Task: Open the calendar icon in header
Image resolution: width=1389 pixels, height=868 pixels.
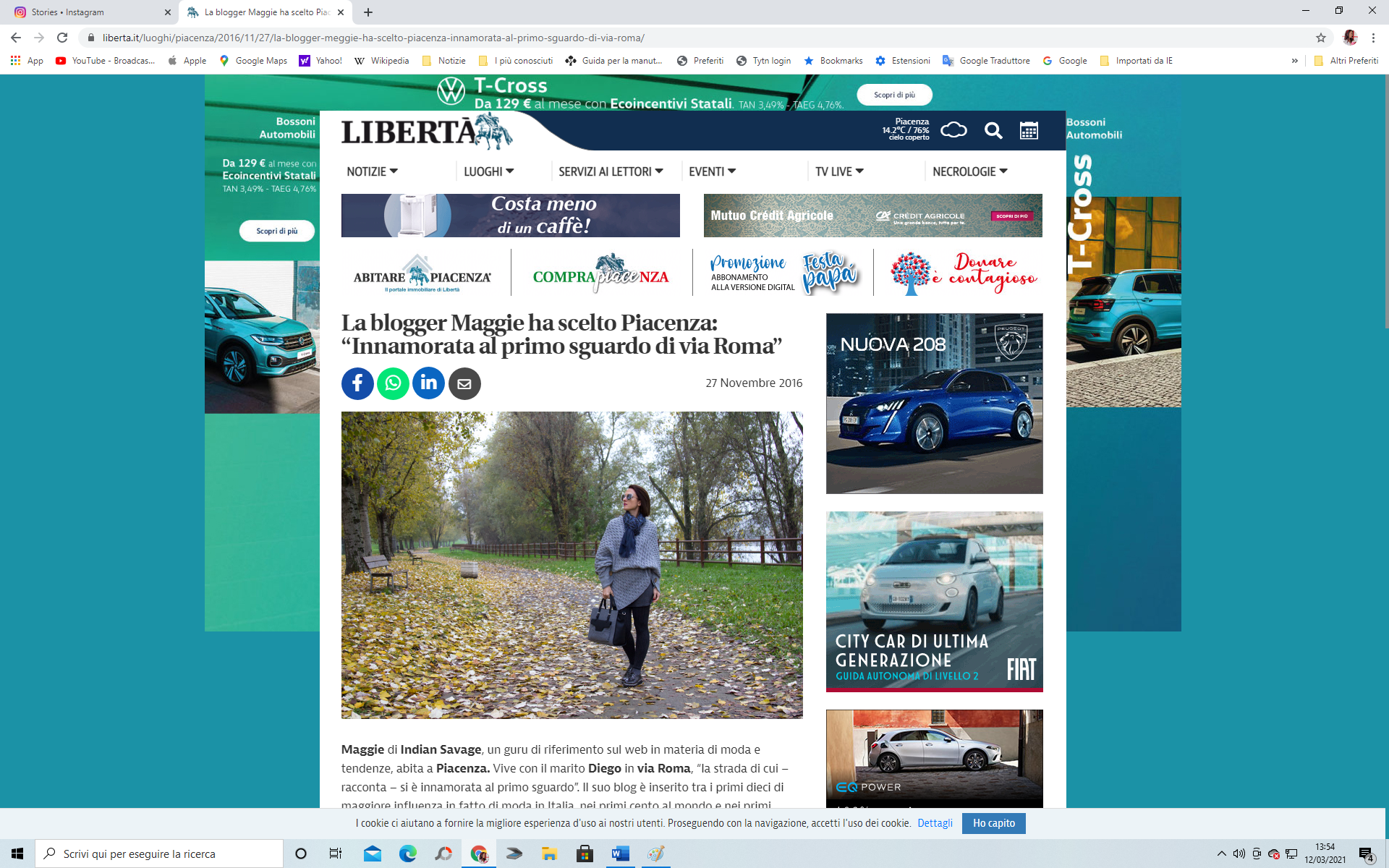Action: [x=1029, y=130]
